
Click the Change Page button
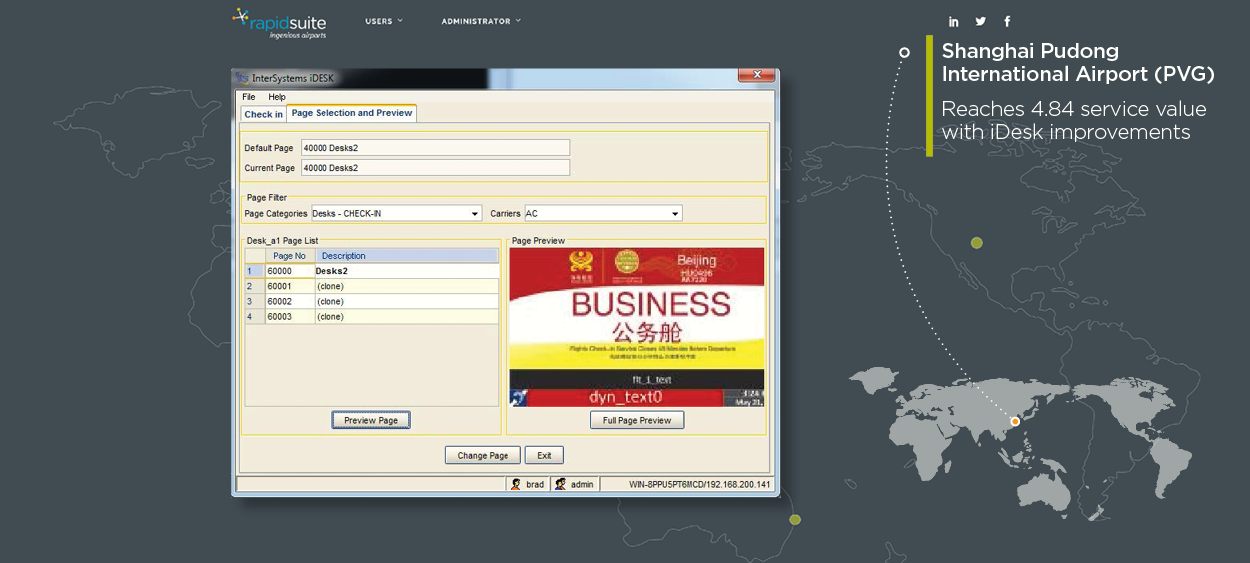point(483,455)
